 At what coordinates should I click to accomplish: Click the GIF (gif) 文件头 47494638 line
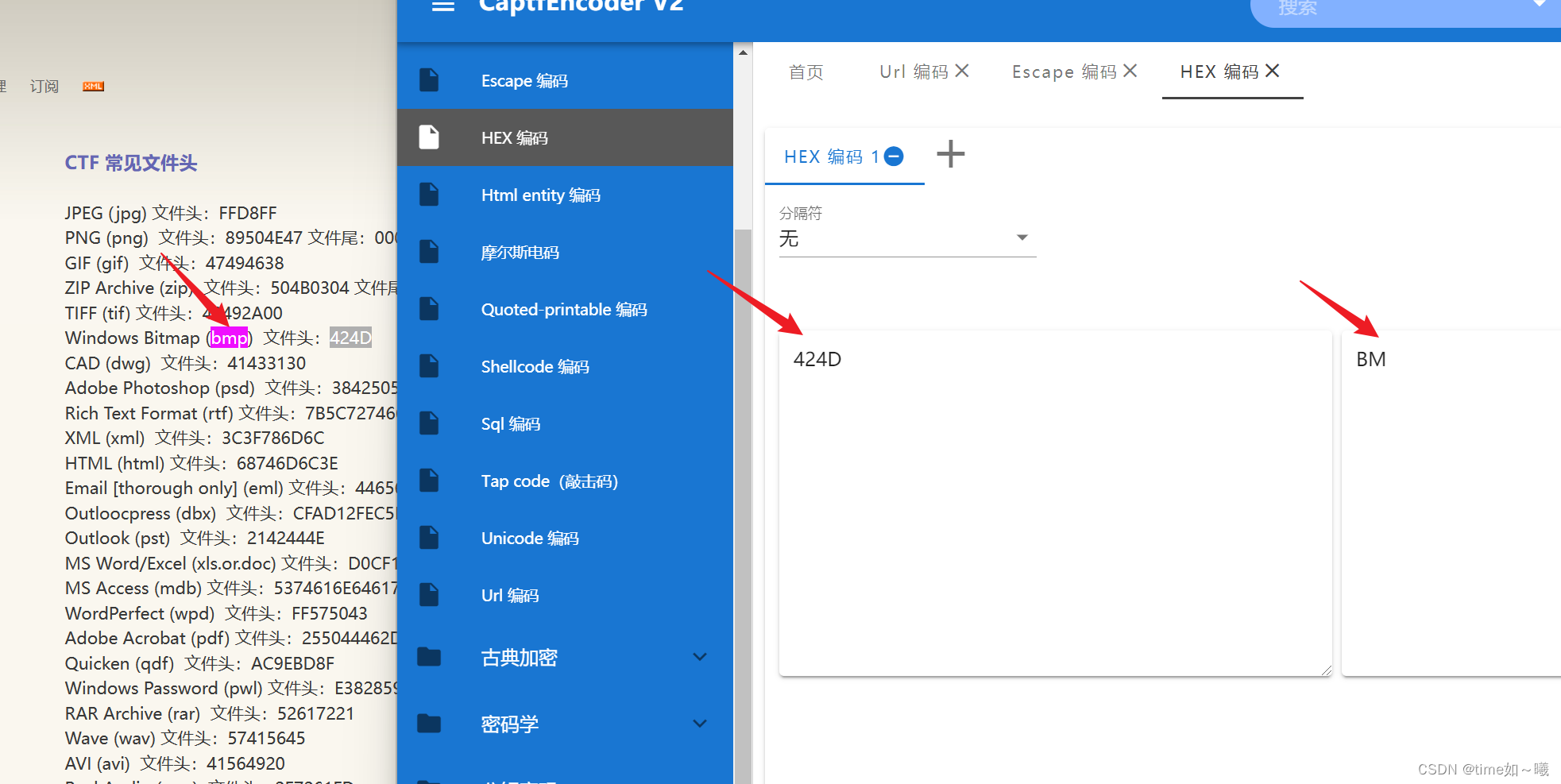click(174, 263)
